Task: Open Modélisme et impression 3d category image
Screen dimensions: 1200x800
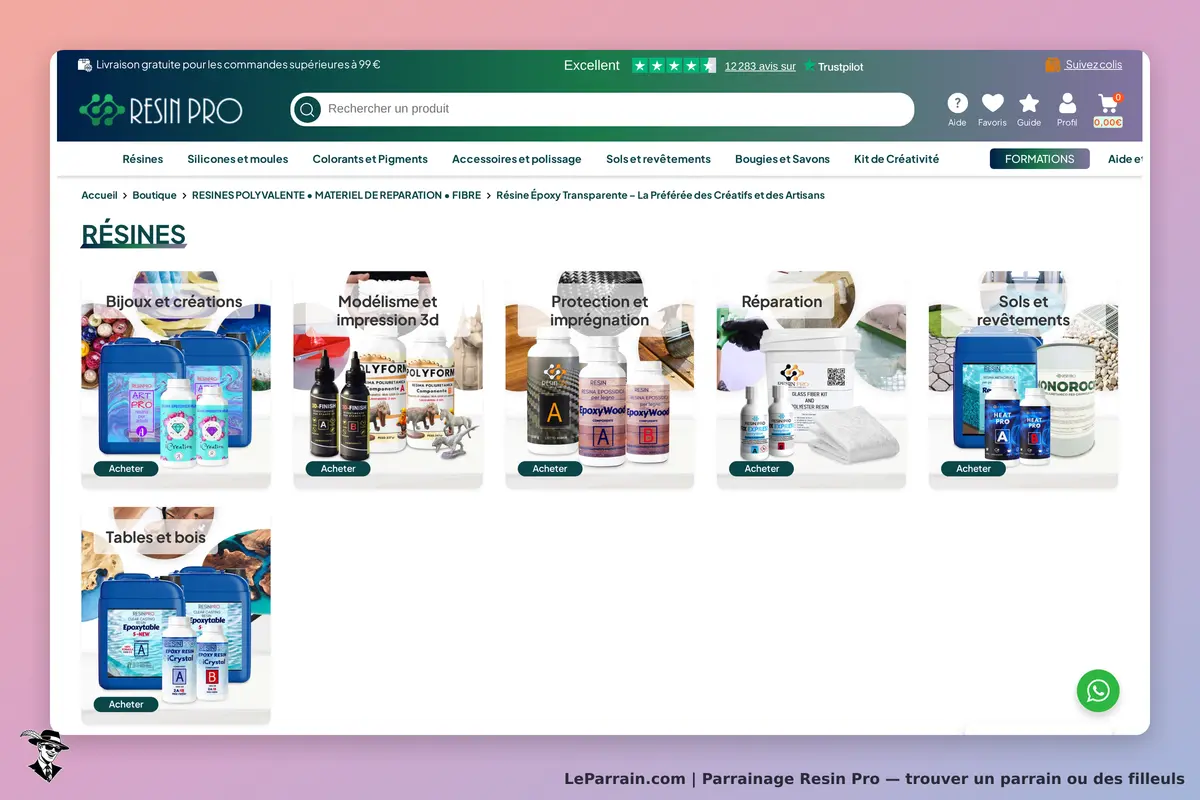Action: click(x=388, y=380)
